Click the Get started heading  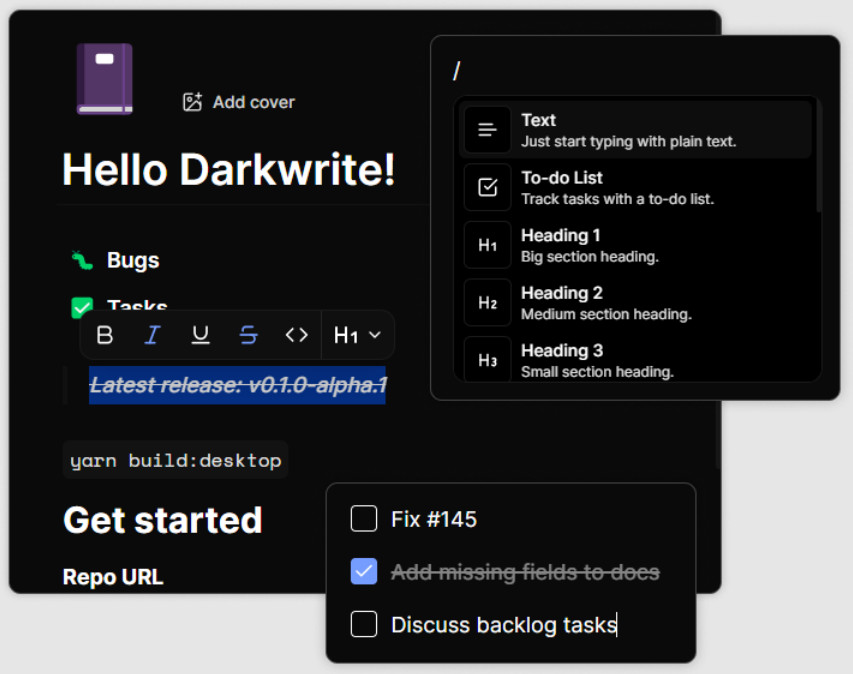[163, 520]
